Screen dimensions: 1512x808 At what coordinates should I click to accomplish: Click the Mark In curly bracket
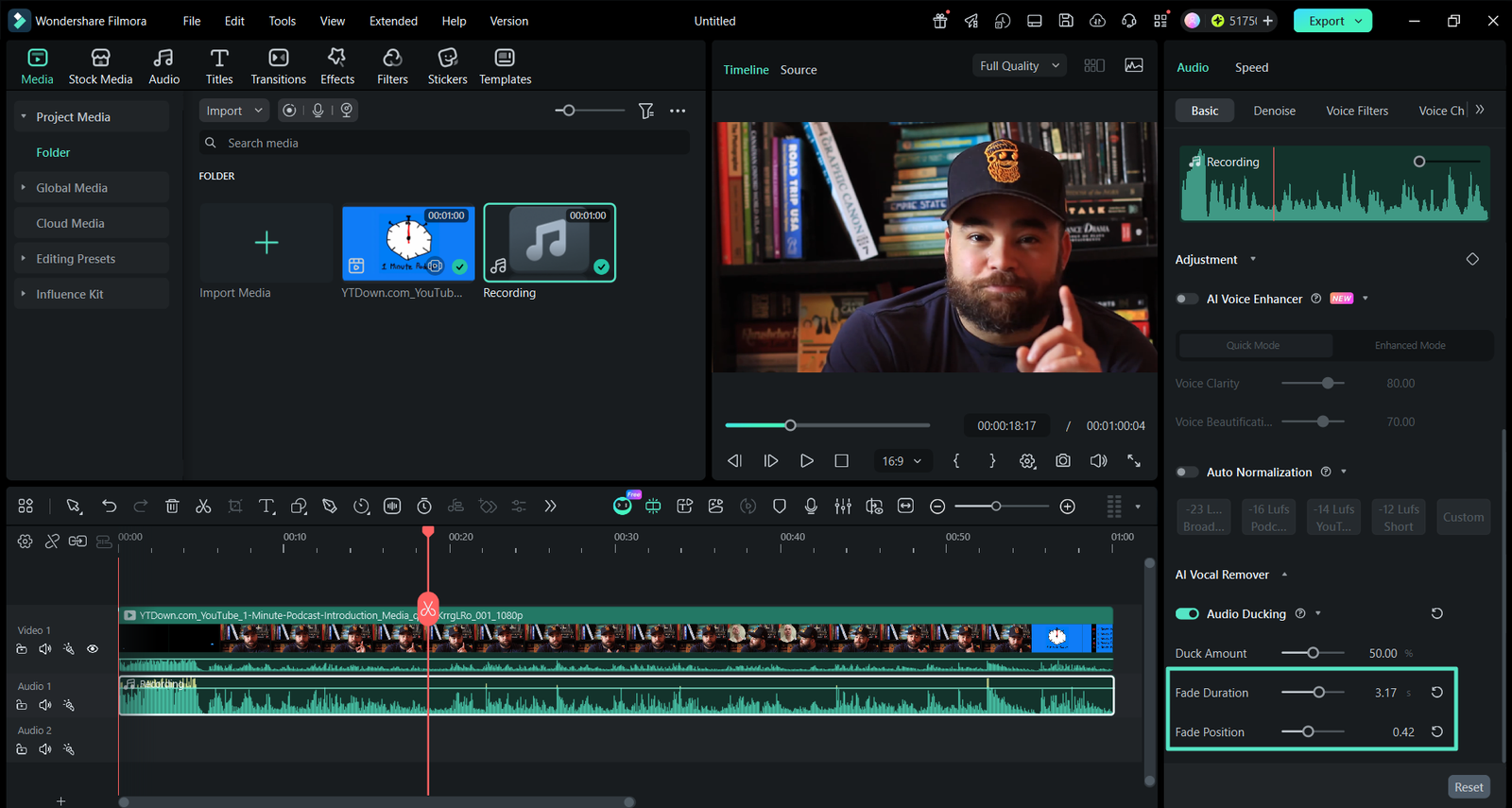tap(956, 461)
